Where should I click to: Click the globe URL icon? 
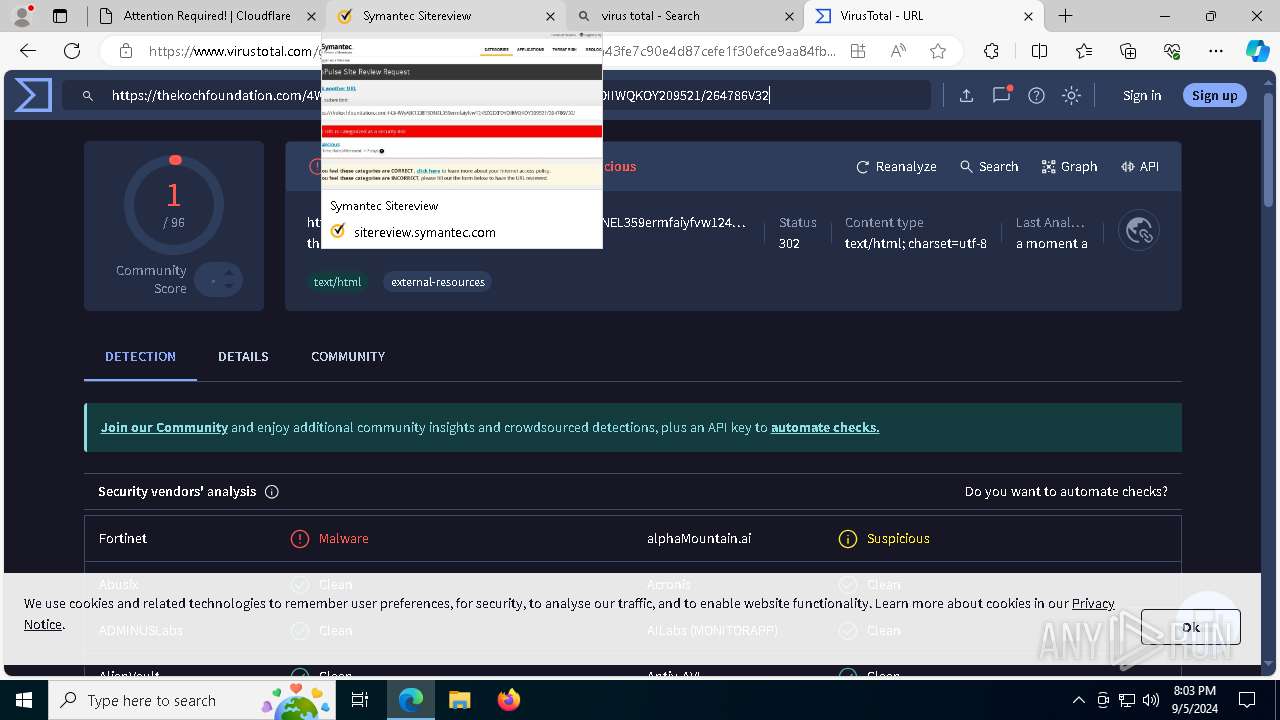pos(1139,231)
